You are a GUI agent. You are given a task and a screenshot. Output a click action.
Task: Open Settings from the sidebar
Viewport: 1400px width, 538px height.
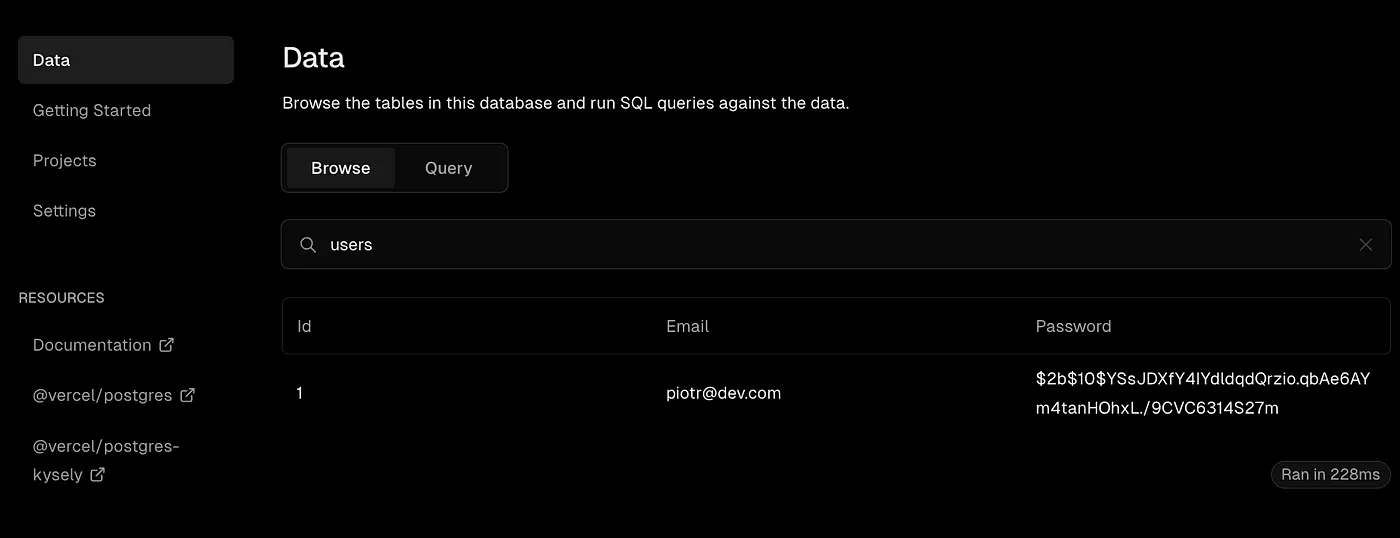tap(64, 211)
